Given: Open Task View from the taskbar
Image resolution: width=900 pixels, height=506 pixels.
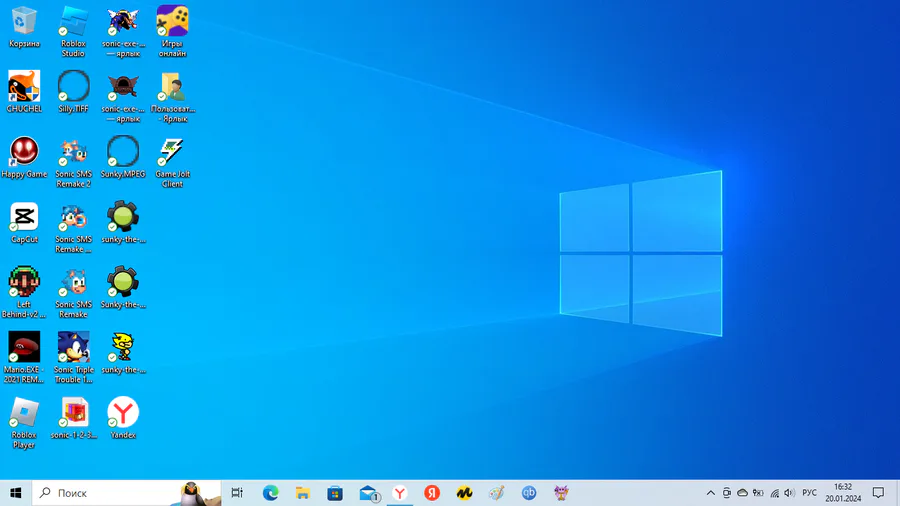Looking at the screenshot, I should coord(237,493).
